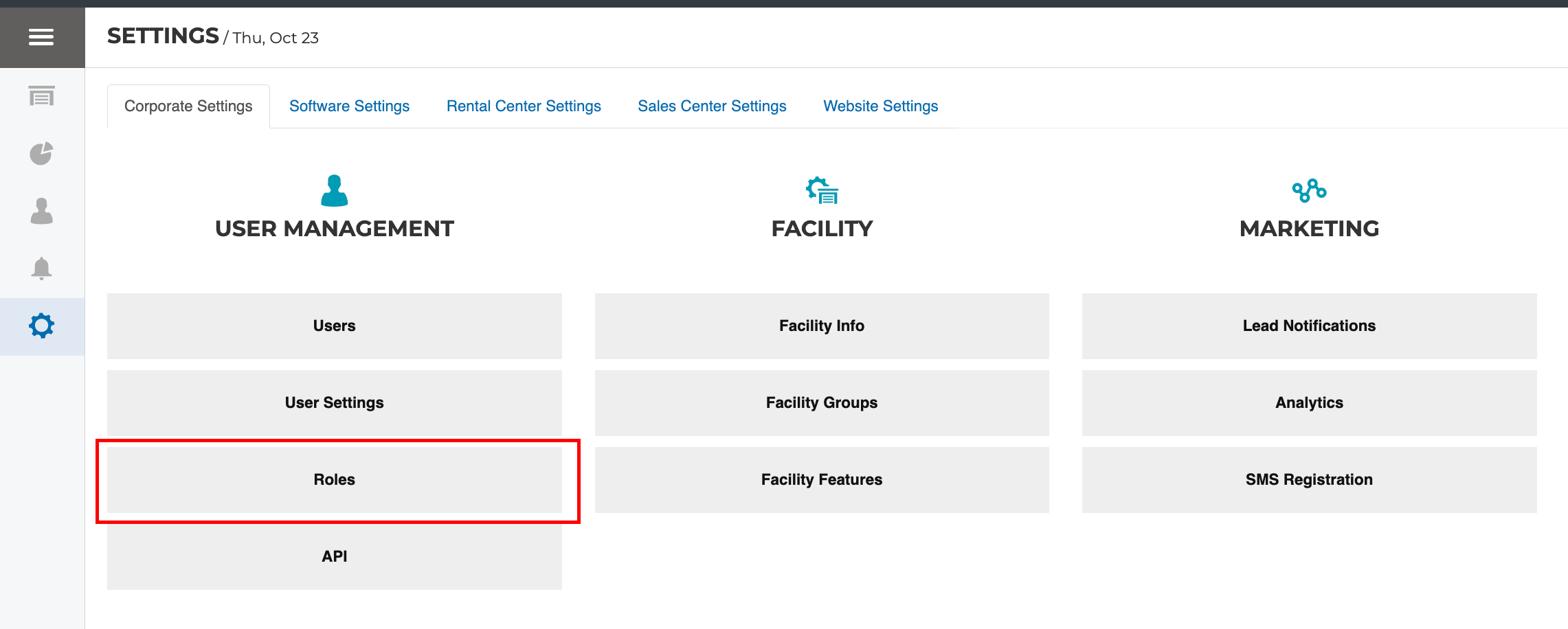1568x629 pixels.
Task: Click the user profile sidebar icon
Action: (41, 211)
